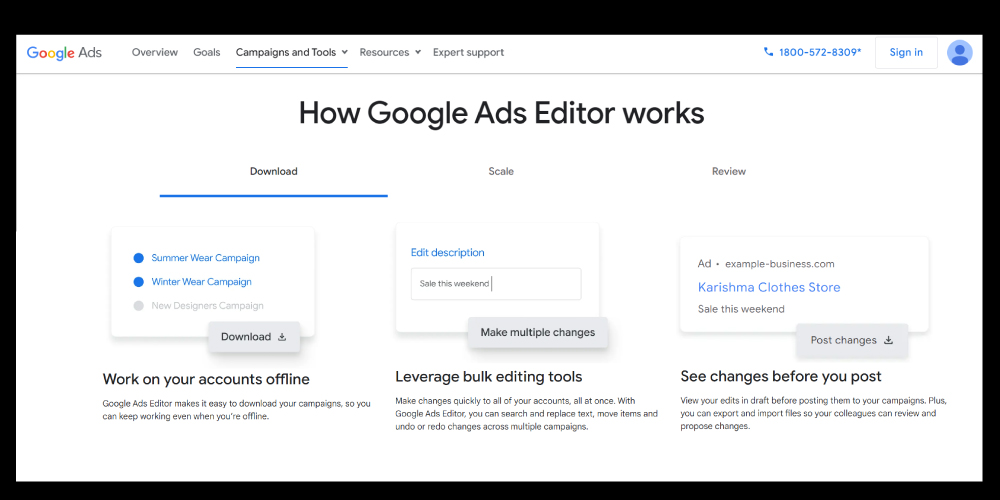Screen dimensions: 1000x500
Task: Switch to the Download tab
Action: [274, 172]
